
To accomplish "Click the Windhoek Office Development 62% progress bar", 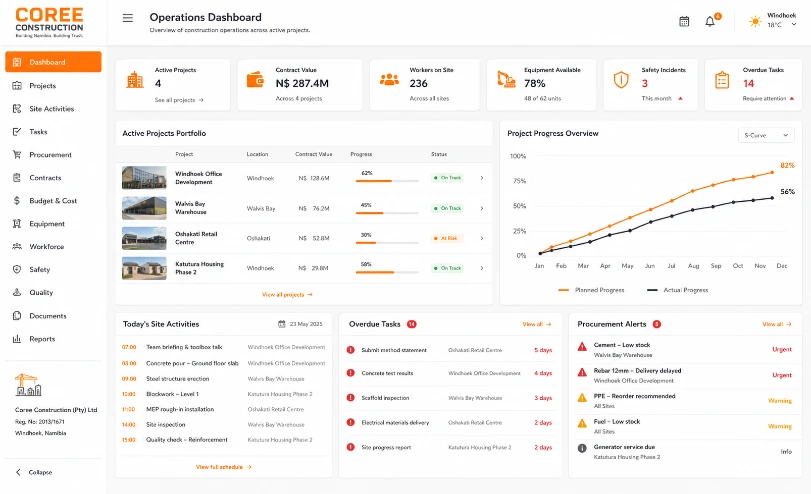I will (x=387, y=181).
